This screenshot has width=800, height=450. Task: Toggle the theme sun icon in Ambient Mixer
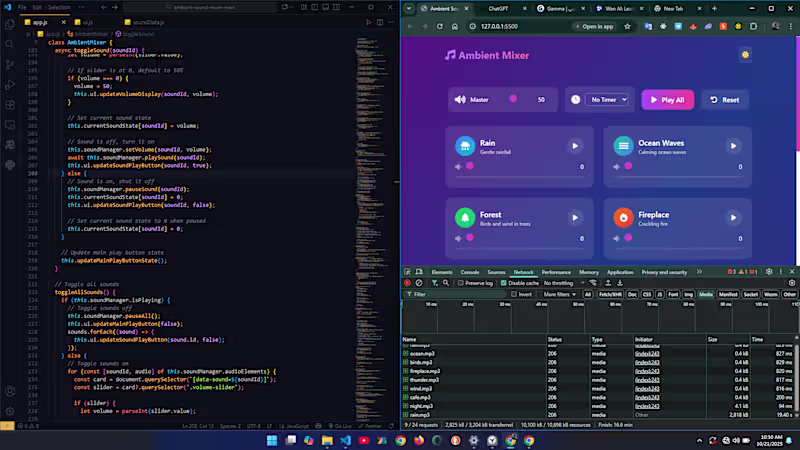click(x=745, y=55)
